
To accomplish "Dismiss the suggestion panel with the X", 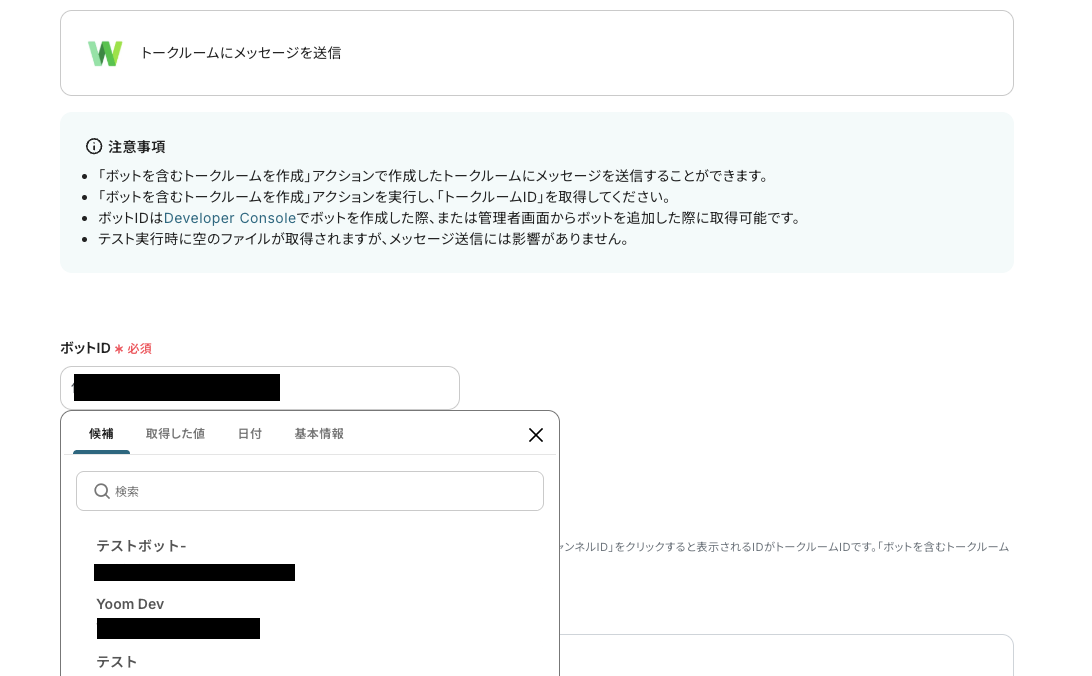I will click(x=536, y=435).
